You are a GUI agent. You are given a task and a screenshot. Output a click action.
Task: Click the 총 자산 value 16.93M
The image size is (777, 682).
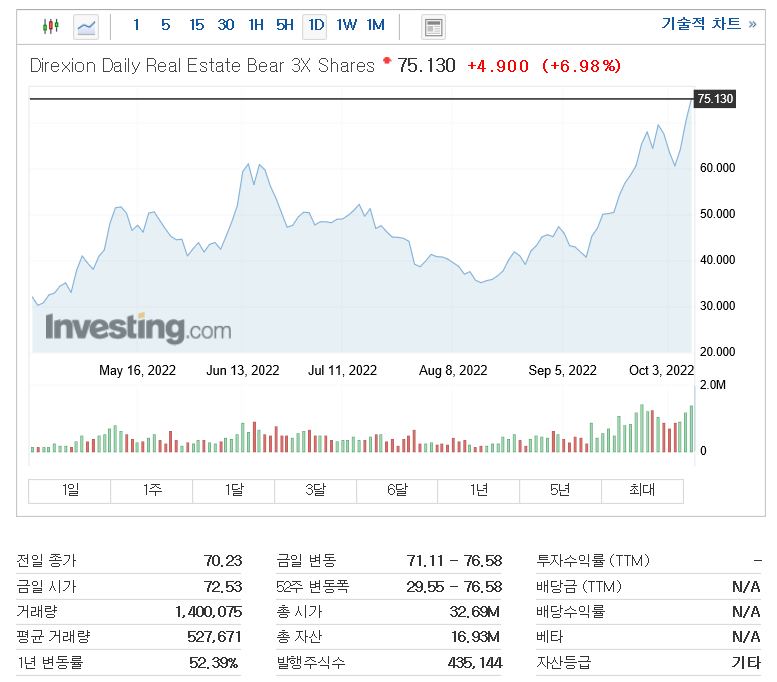click(x=475, y=637)
